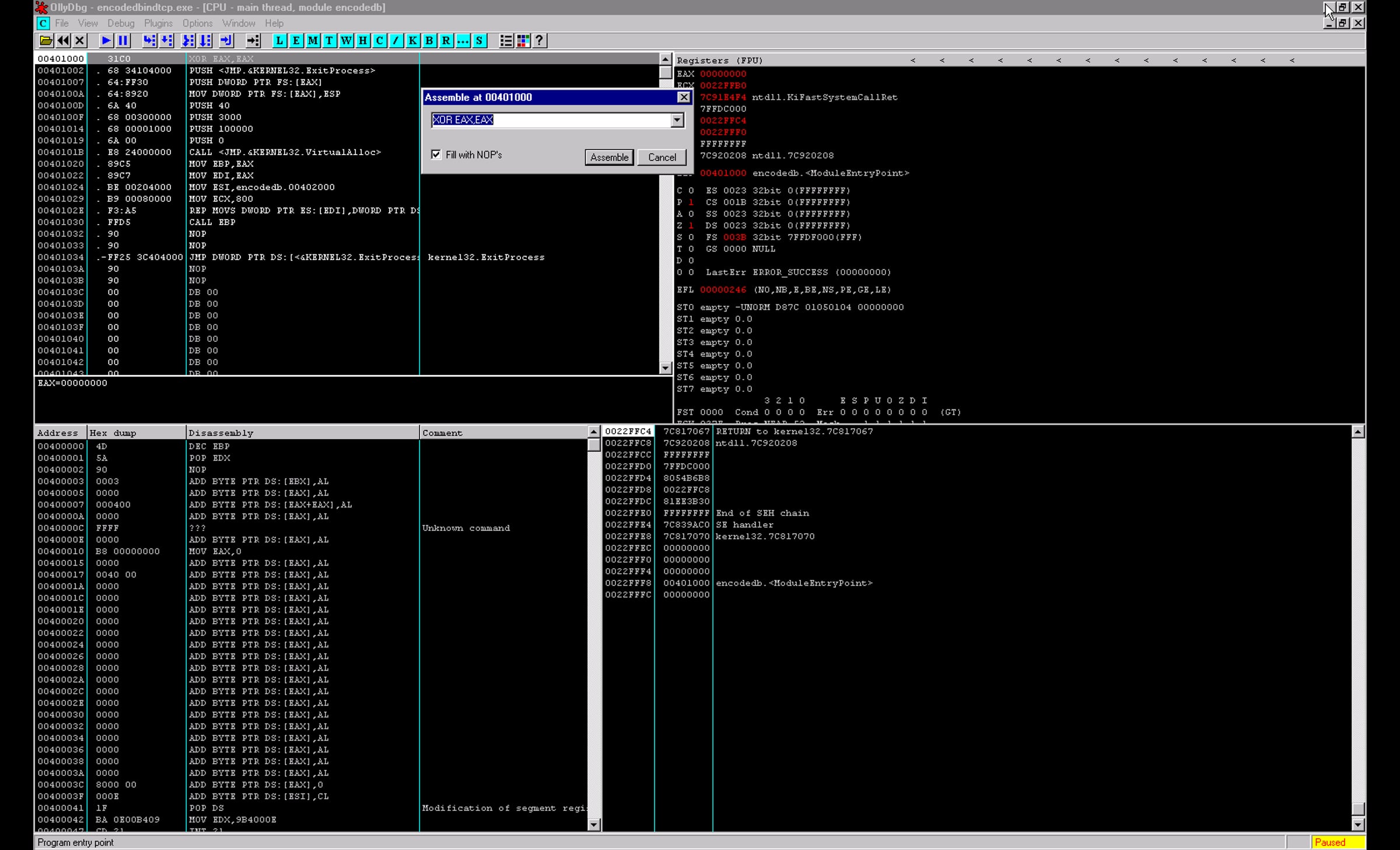This screenshot has width=1400, height=850.
Task: Click the Trace into toolbar icon
Action: point(188,40)
